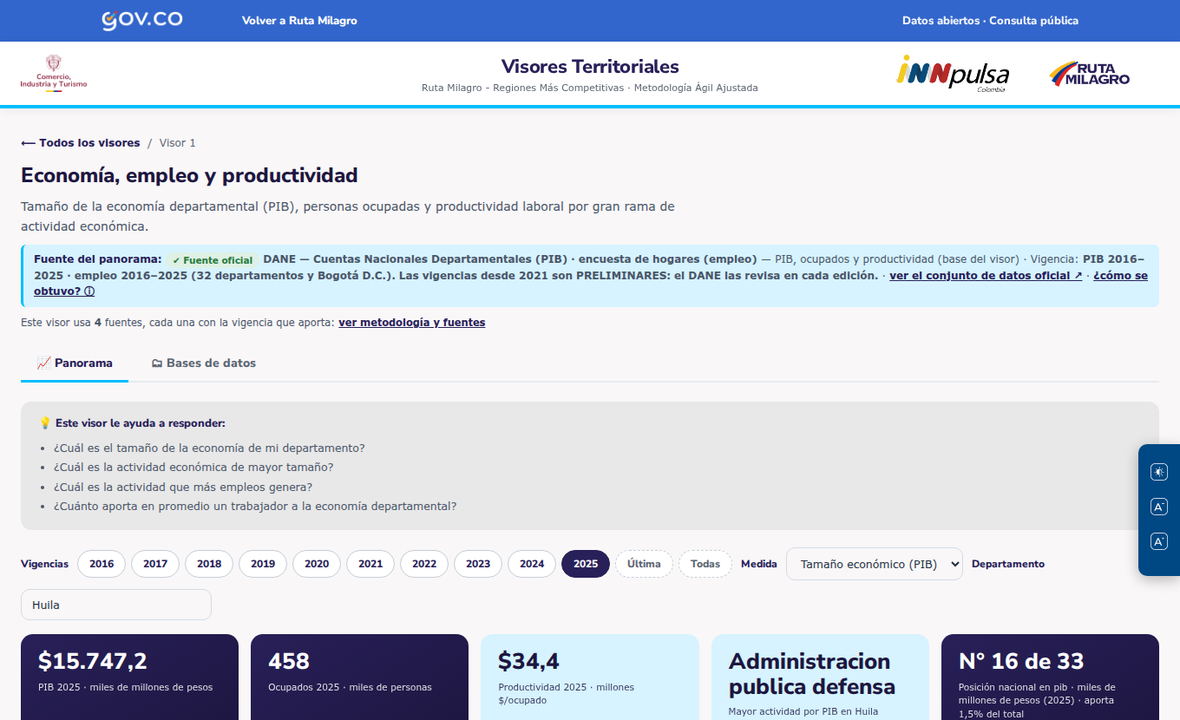Choose the Última vigencia chip
The width and height of the screenshot is (1180, 720).
644,564
